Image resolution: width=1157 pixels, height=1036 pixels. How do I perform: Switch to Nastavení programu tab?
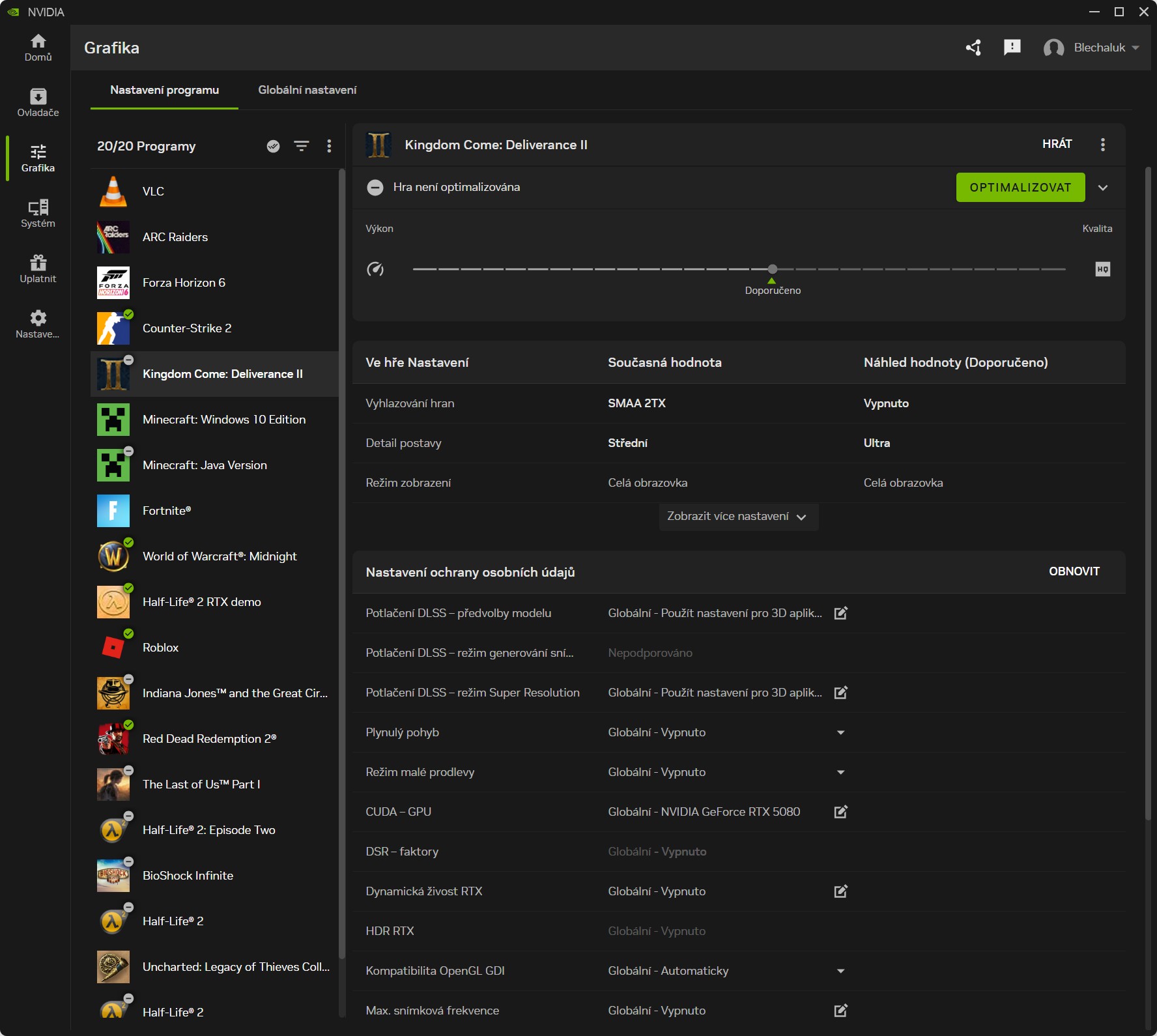coord(164,90)
